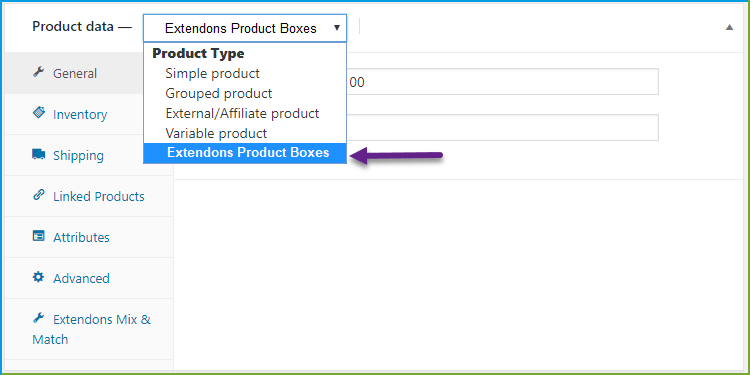Click the empty second text field
Screen dimensions: 750x375
tap(502, 127)
